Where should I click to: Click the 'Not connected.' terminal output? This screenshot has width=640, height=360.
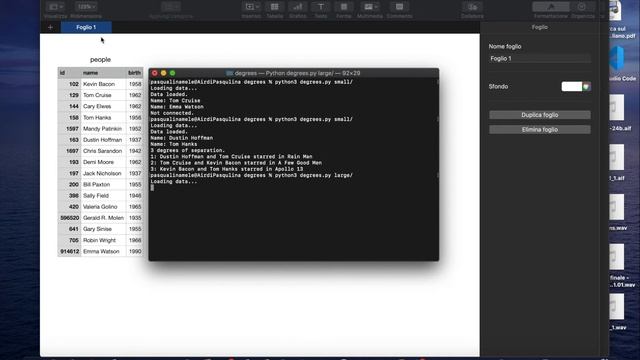[172, 113]
